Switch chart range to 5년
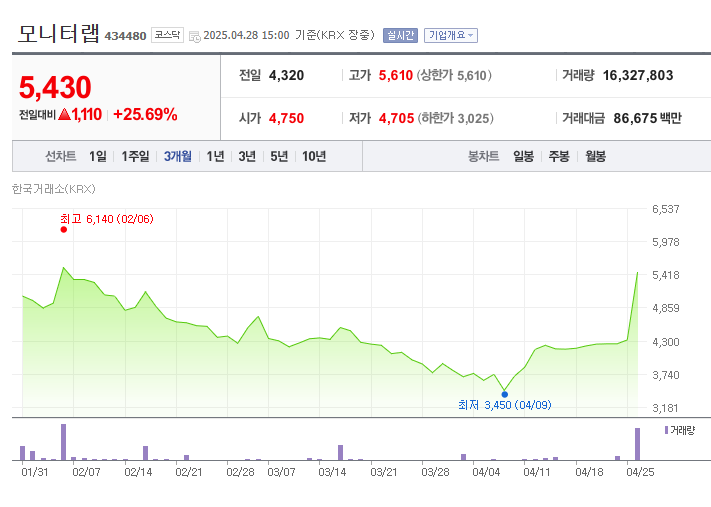The height and width of the screenshot is (507, 711). 279,156
